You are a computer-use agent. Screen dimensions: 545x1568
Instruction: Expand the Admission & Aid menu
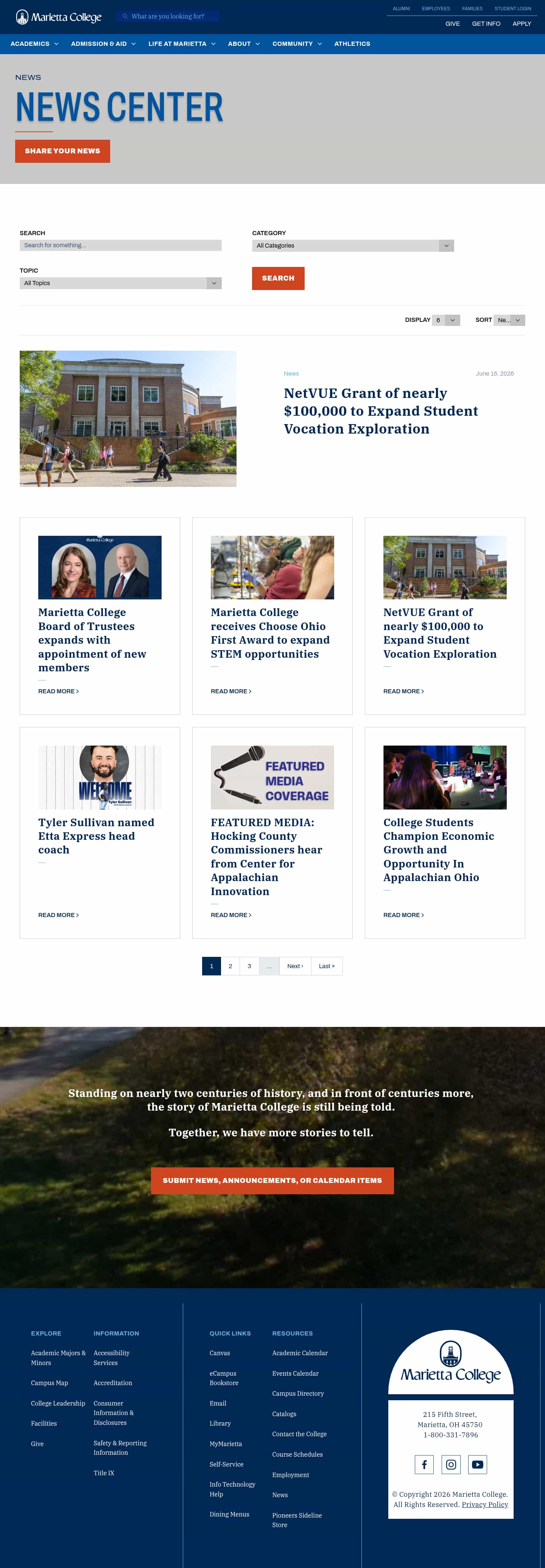tap(103, 44)
